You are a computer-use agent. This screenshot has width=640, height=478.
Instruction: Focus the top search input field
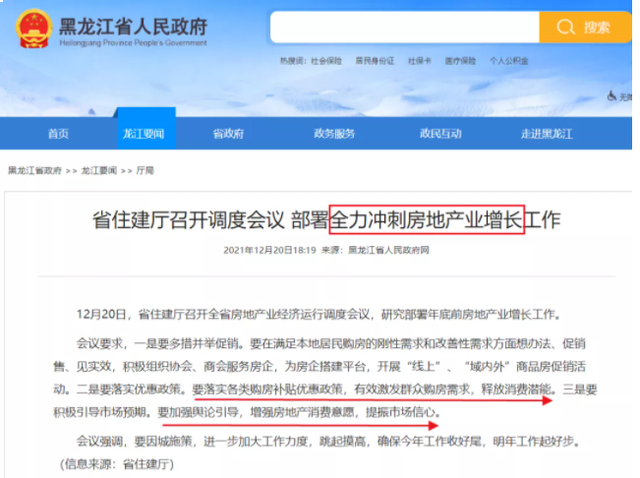coord(404,27)
